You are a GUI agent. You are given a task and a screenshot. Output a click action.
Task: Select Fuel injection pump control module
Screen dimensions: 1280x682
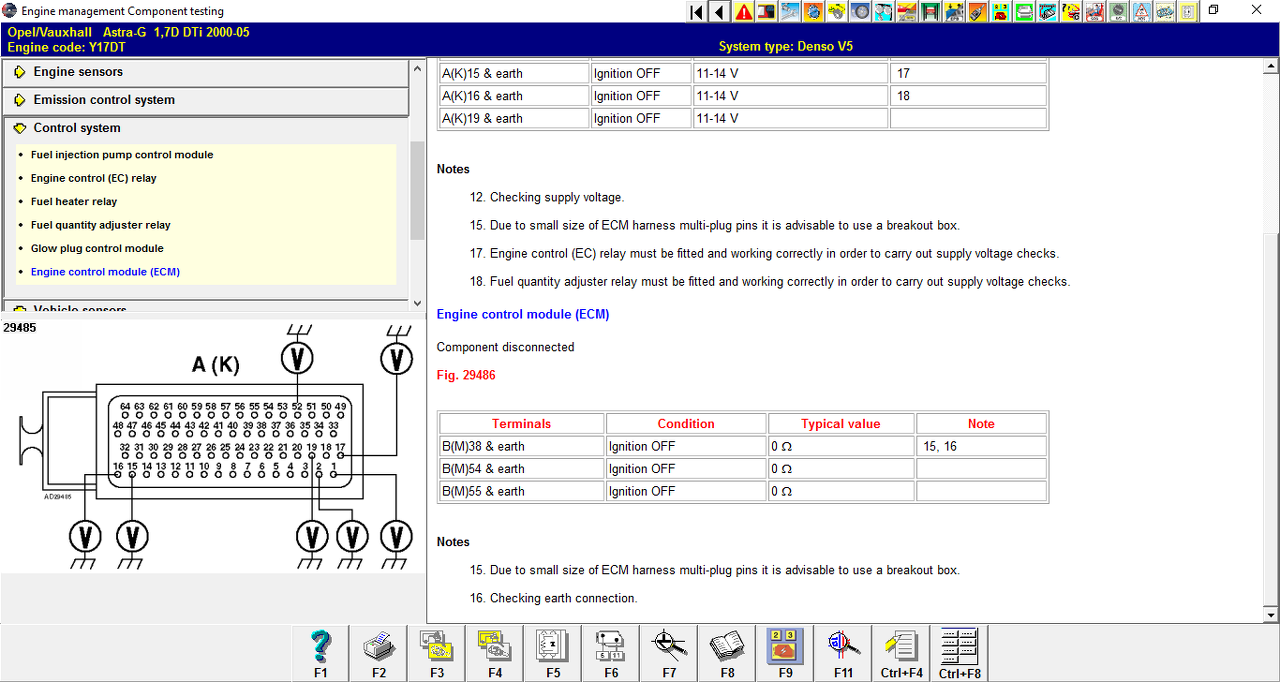click(122, 155)
